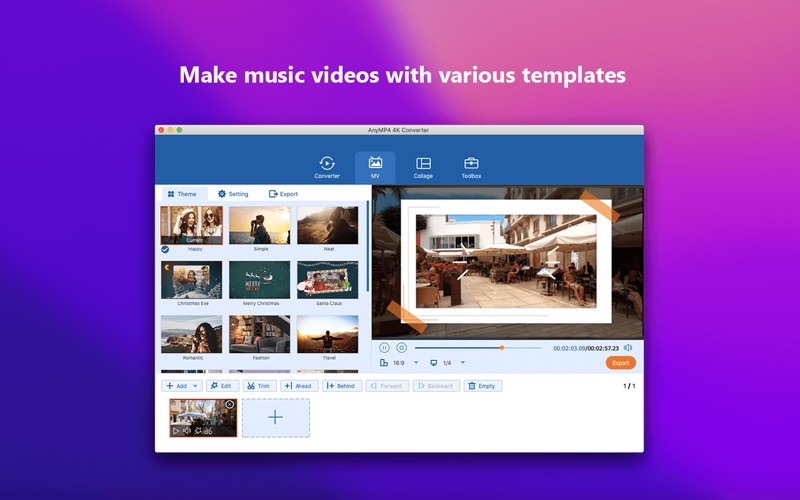Mute the preview volume speaker icon

[628, 347]
